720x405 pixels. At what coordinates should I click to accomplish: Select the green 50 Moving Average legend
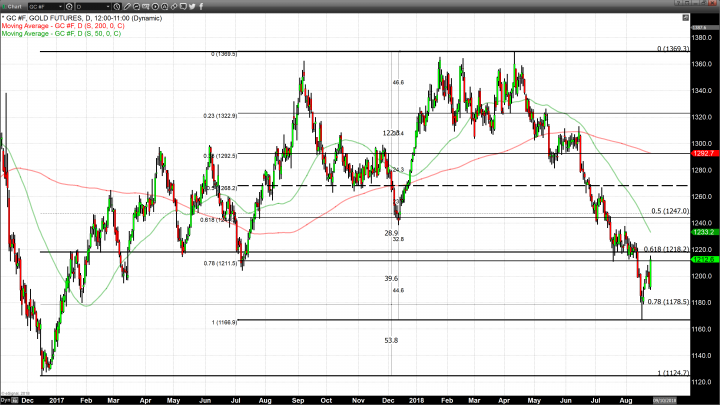click(x=58, y=33)
